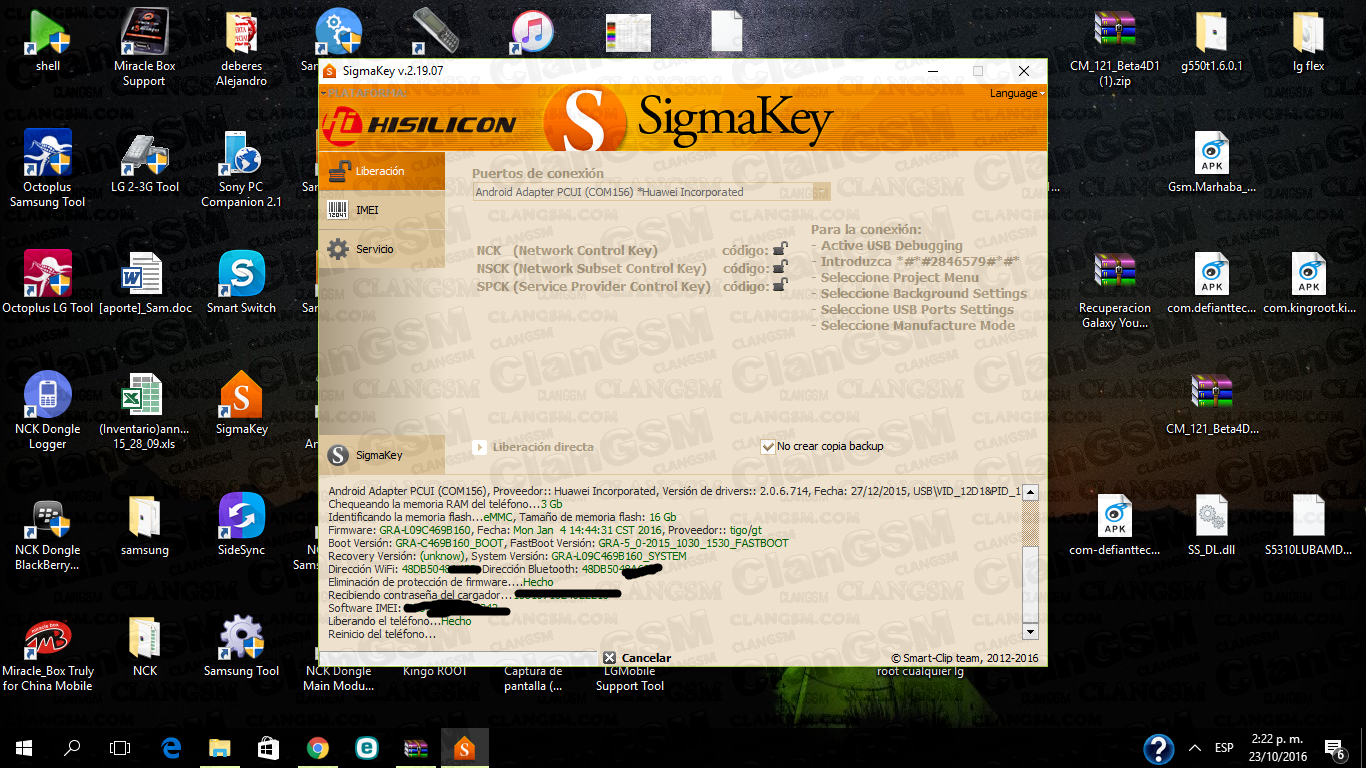Viewport: 1366px width, 768px height.
Task: Launch Google Chrome from the taskbar
Action: [x=318, y=747]
